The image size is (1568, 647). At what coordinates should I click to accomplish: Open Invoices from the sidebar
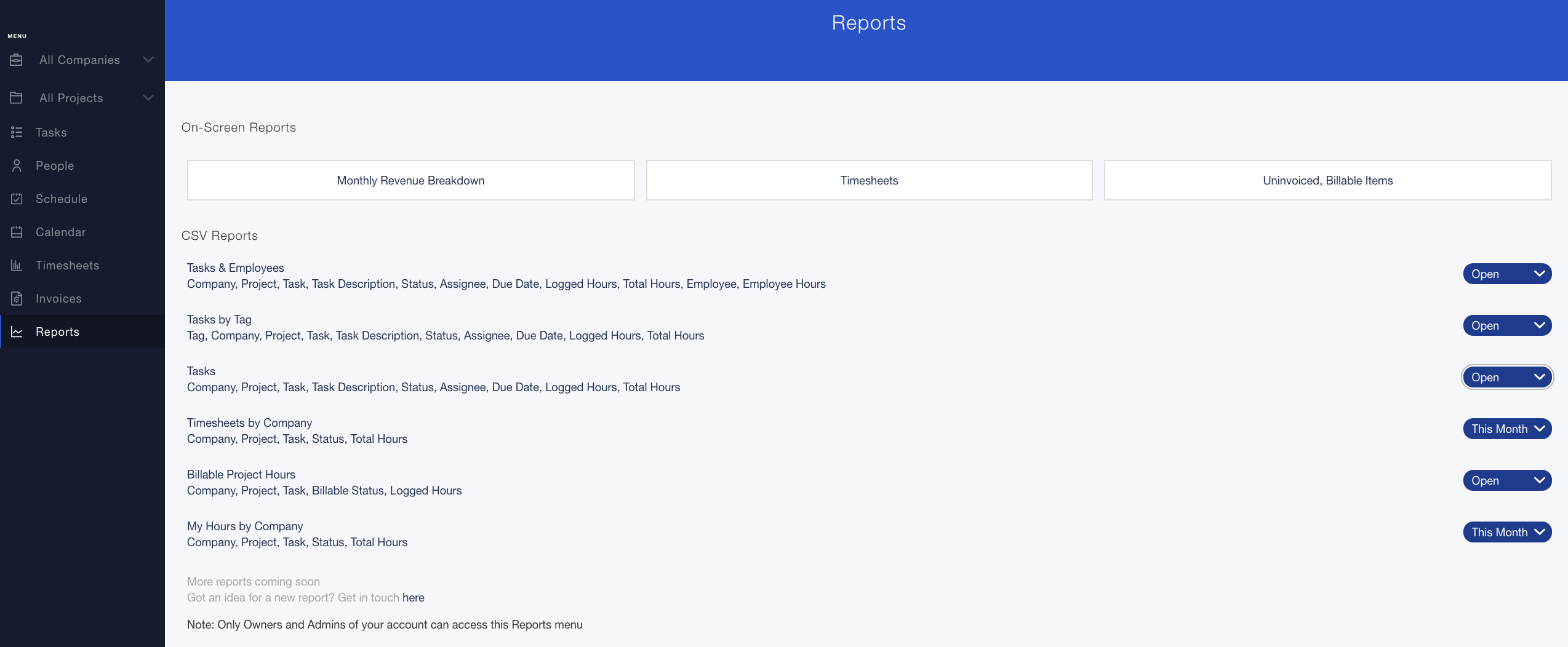[82, 298]
